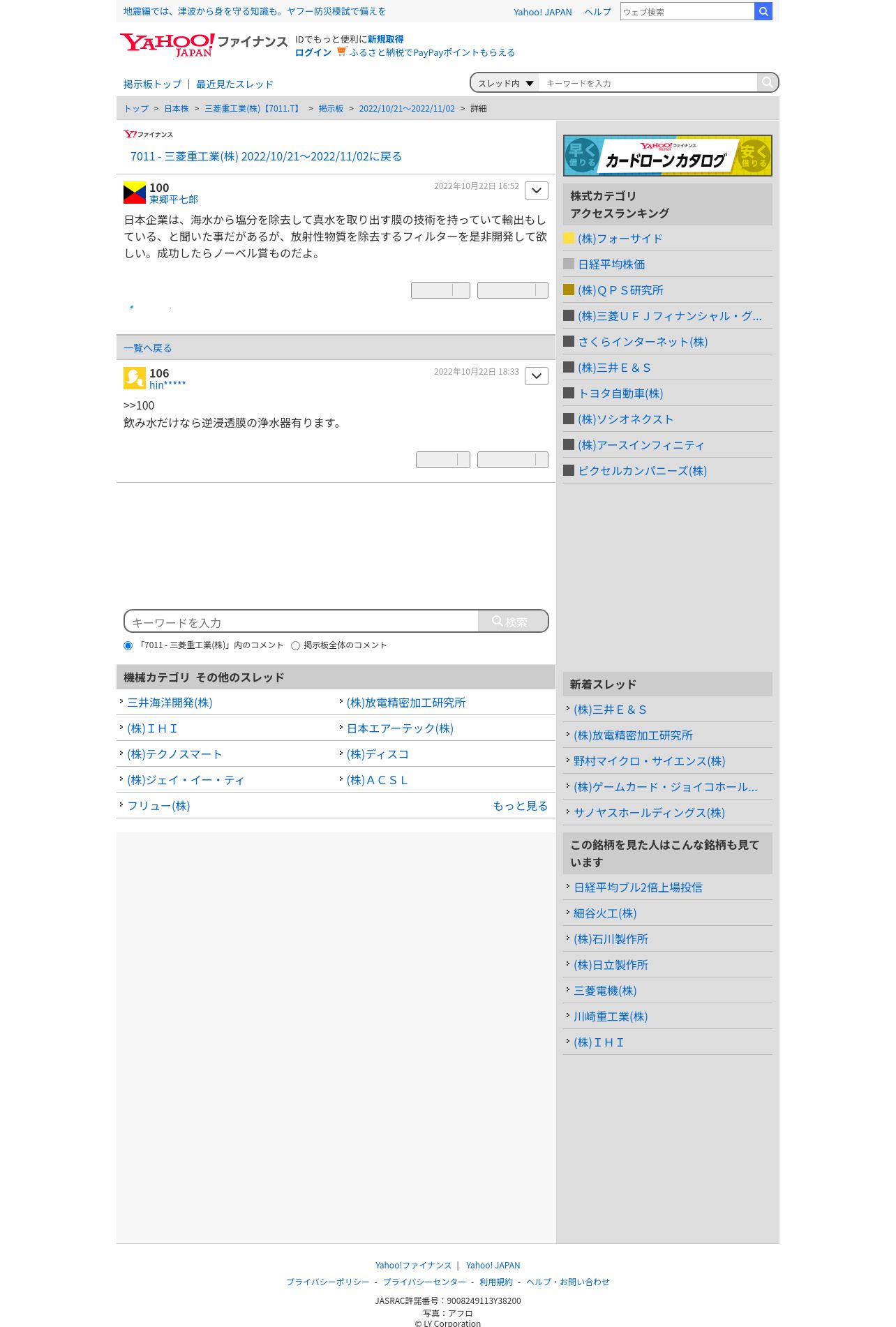Open (株)ソシオネクスト ranking entry
The height and width of the screenshot is (1327, 896).
625,419
